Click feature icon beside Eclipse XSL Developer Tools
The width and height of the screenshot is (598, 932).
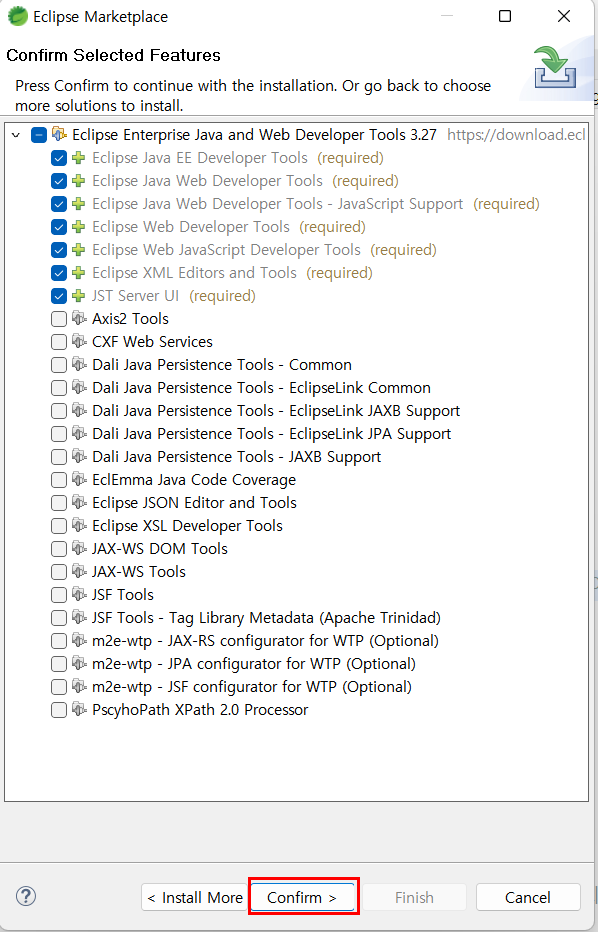click(79, 525)
